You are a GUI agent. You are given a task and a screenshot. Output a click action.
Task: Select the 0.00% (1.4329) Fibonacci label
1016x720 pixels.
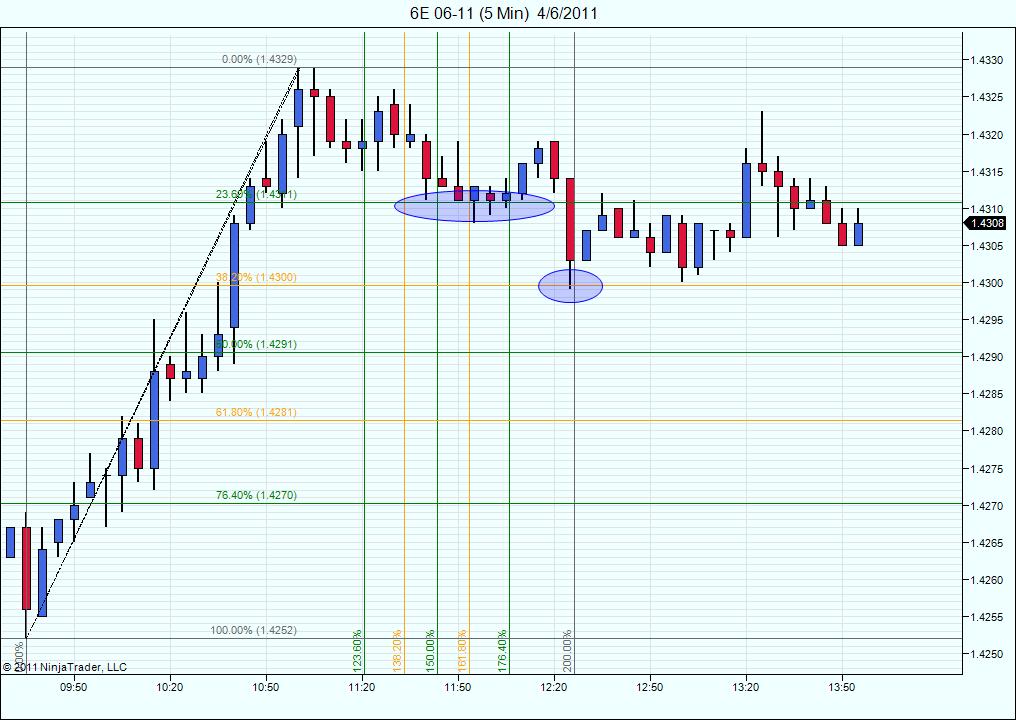click(259, 59)
